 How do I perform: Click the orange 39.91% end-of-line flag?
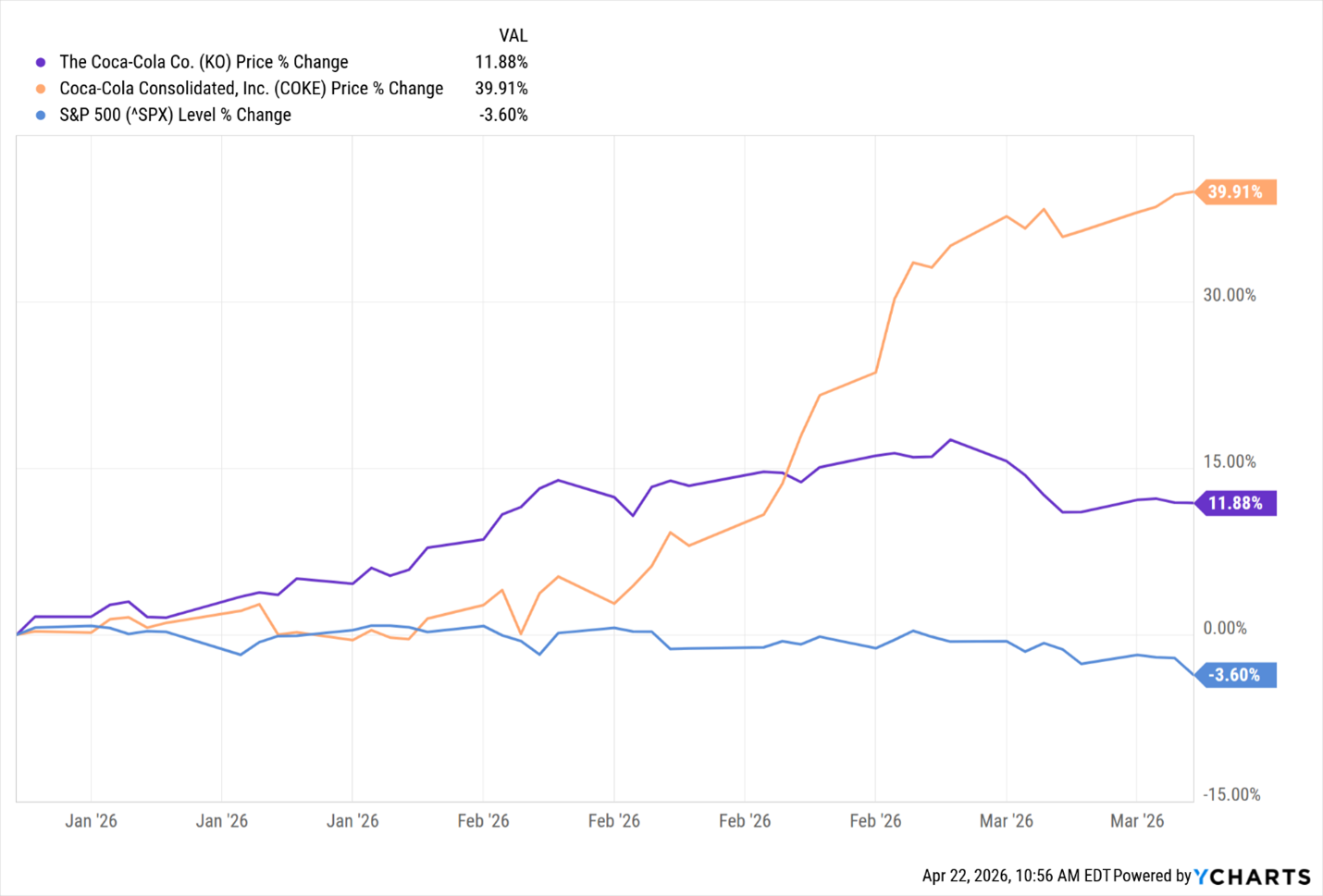1235,192
